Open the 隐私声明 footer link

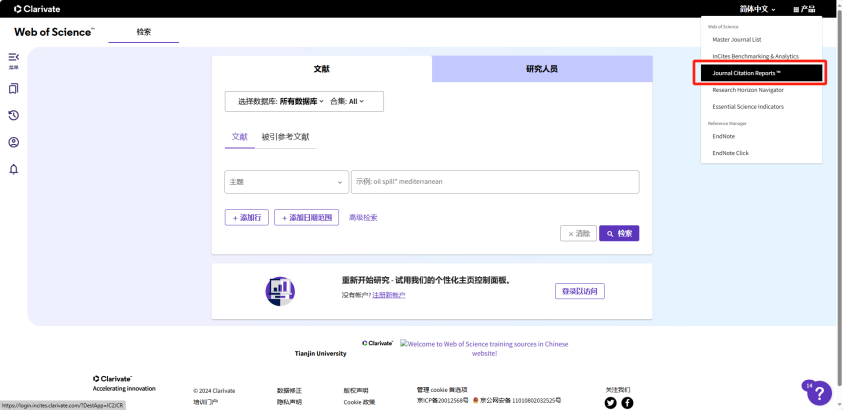coord(289,401)
